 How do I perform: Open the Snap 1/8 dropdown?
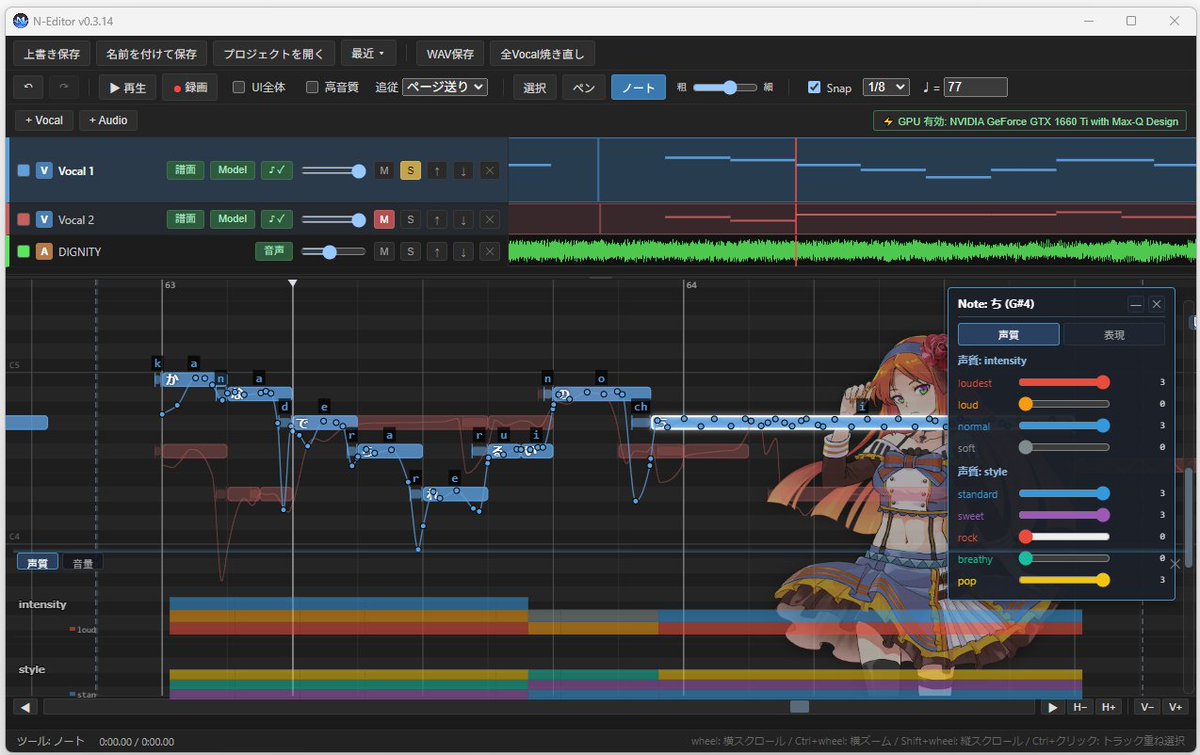click(x=886, y=87)
